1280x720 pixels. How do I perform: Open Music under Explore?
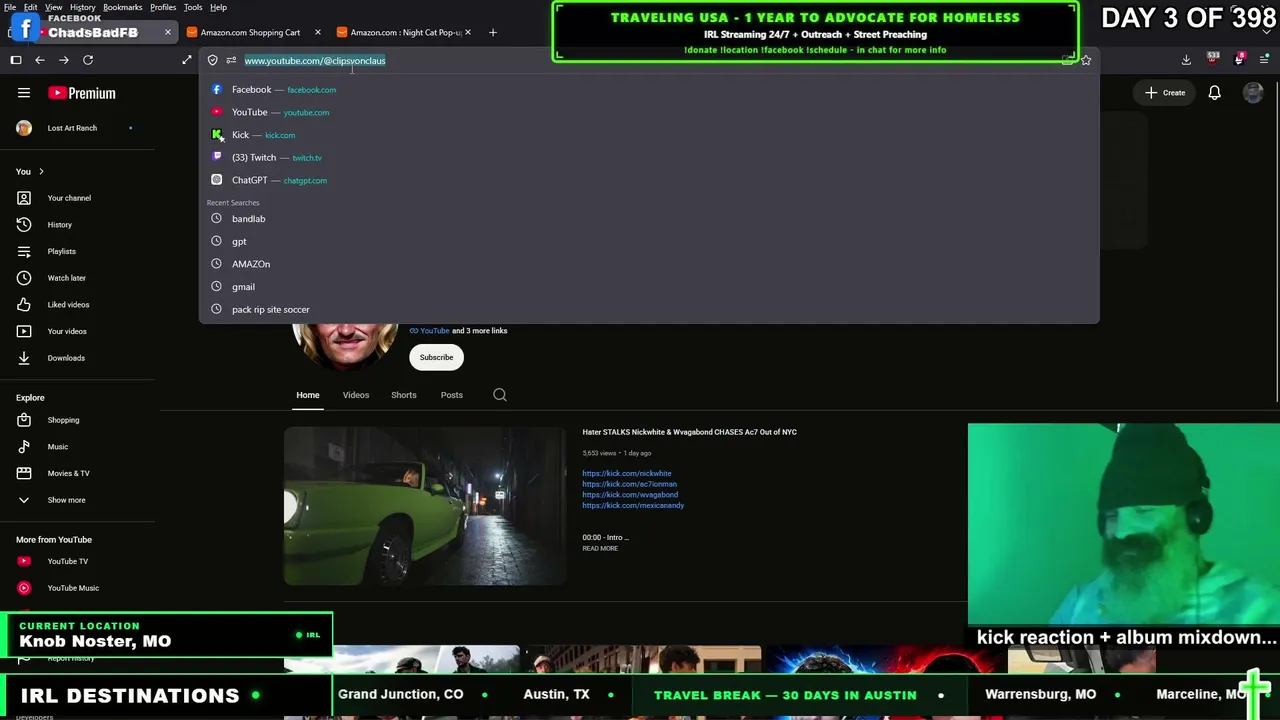[x=58, y=447]
